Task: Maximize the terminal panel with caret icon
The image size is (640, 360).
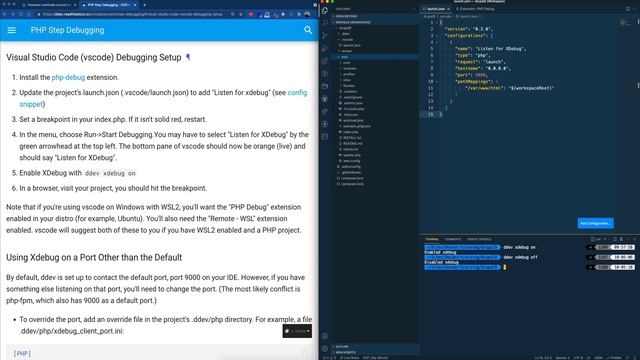Action: point(628,239)
